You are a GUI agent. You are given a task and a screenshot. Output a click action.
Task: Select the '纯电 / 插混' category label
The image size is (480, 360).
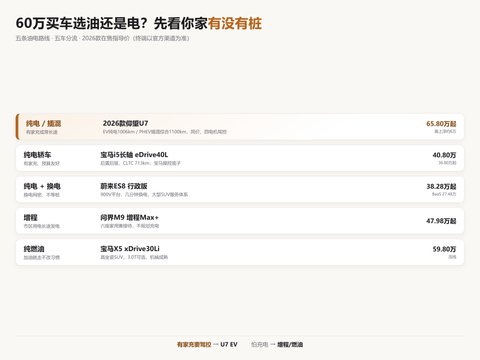pos(43,124)
